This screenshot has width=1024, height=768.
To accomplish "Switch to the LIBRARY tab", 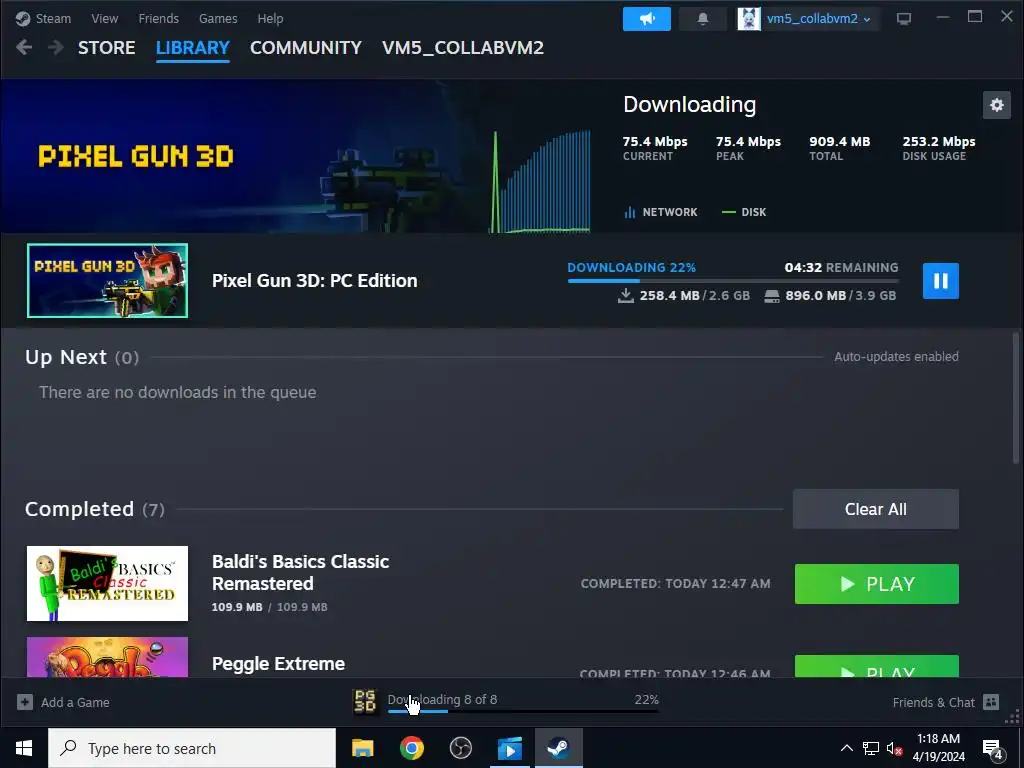I will pos(193,48).
